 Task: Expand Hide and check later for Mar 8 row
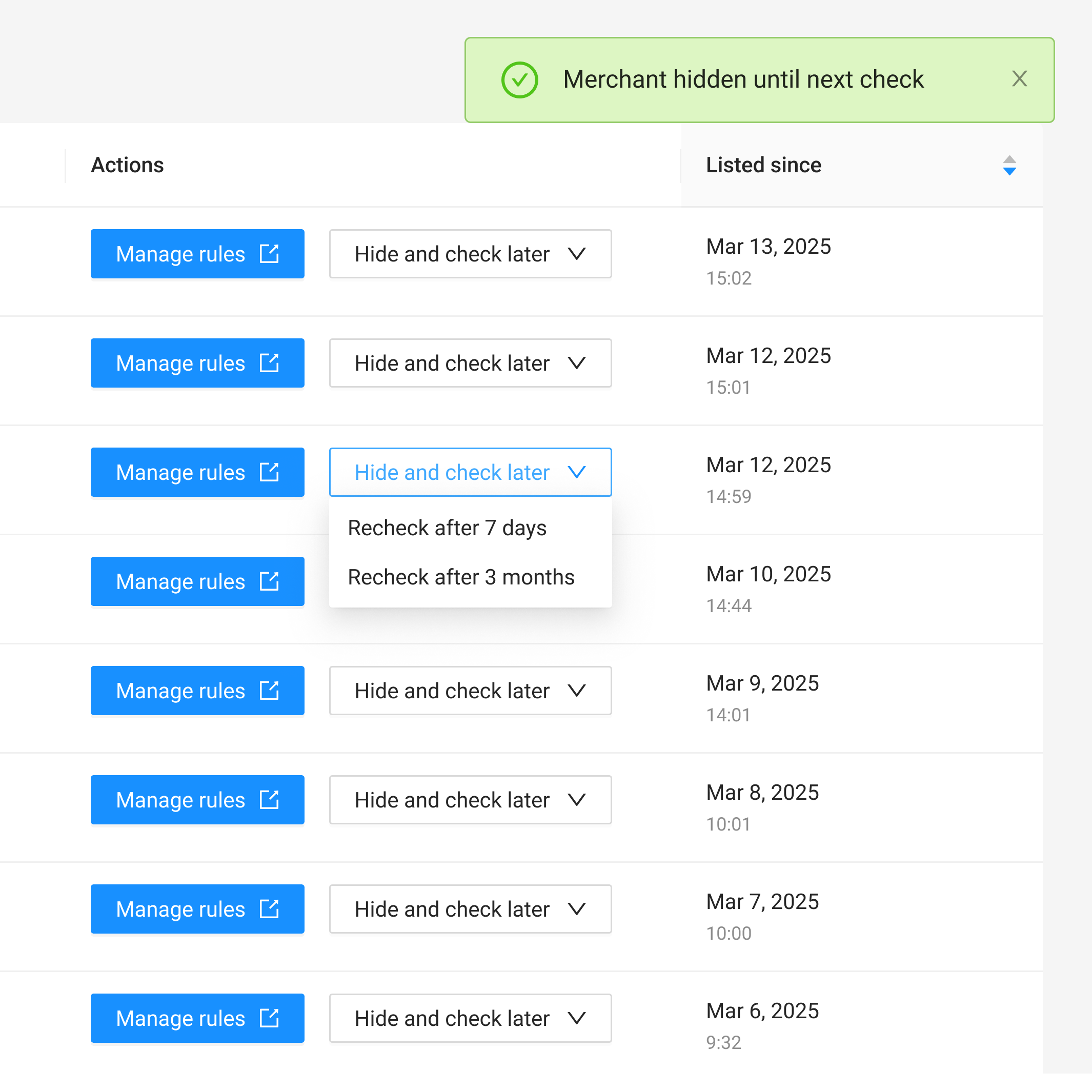tap(470, 799)
